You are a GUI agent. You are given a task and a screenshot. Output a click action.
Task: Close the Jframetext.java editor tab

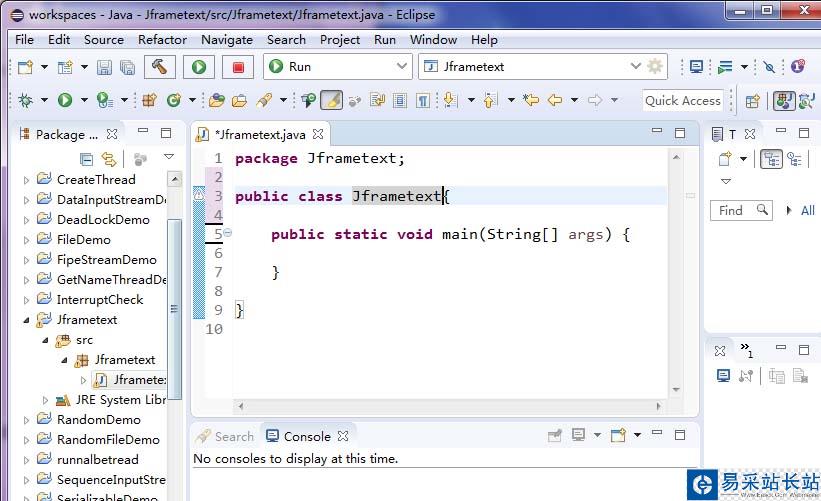pyautogui.click(x=318, y=134)
